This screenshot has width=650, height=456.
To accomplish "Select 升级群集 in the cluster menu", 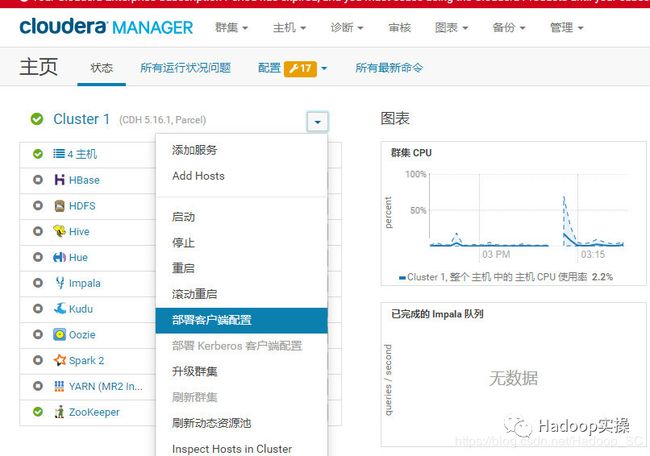I will (x=241, y=371).
